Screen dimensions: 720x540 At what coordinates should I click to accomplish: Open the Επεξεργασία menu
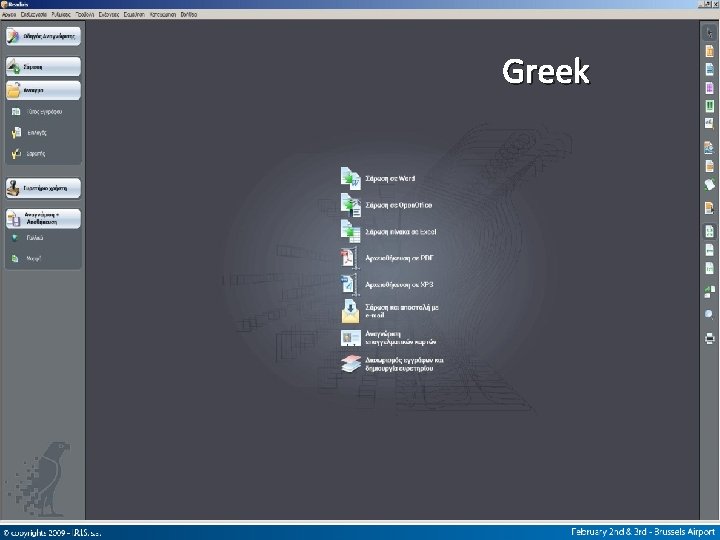coord(34,14)
